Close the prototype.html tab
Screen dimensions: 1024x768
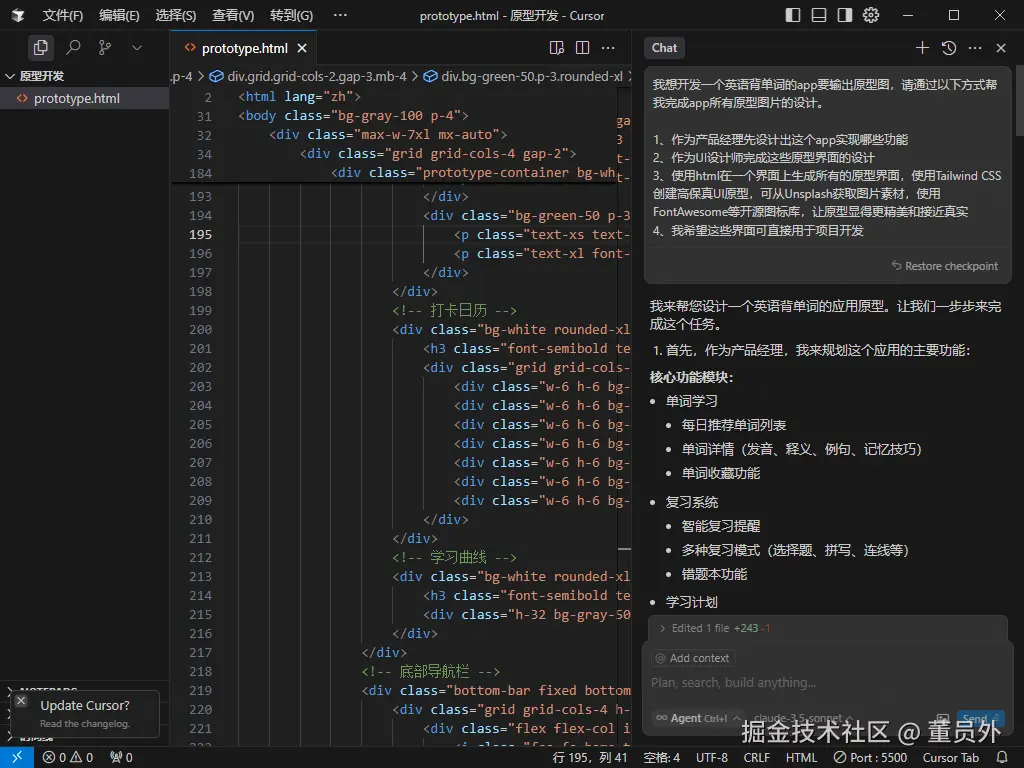(x=302, y=48)
